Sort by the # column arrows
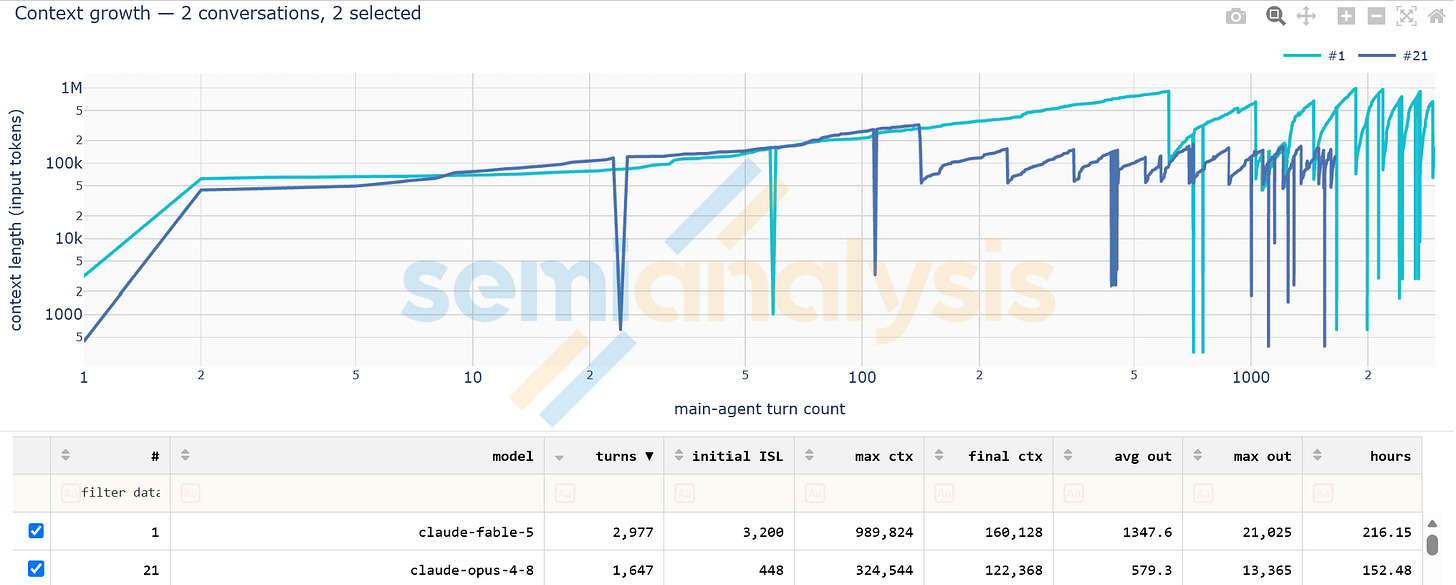 coord(66,456)
